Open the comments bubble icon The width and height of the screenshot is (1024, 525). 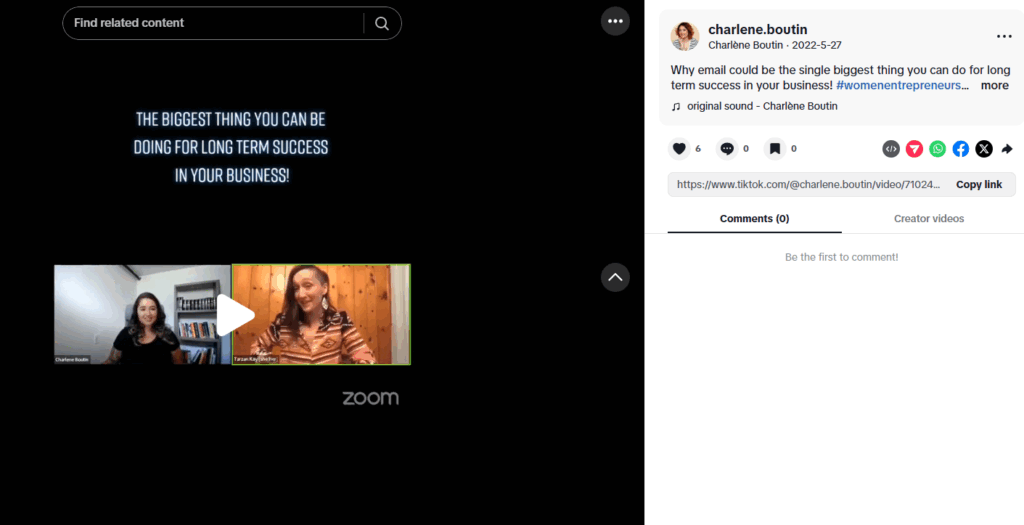pyautogui.click(x=727, y=149)
